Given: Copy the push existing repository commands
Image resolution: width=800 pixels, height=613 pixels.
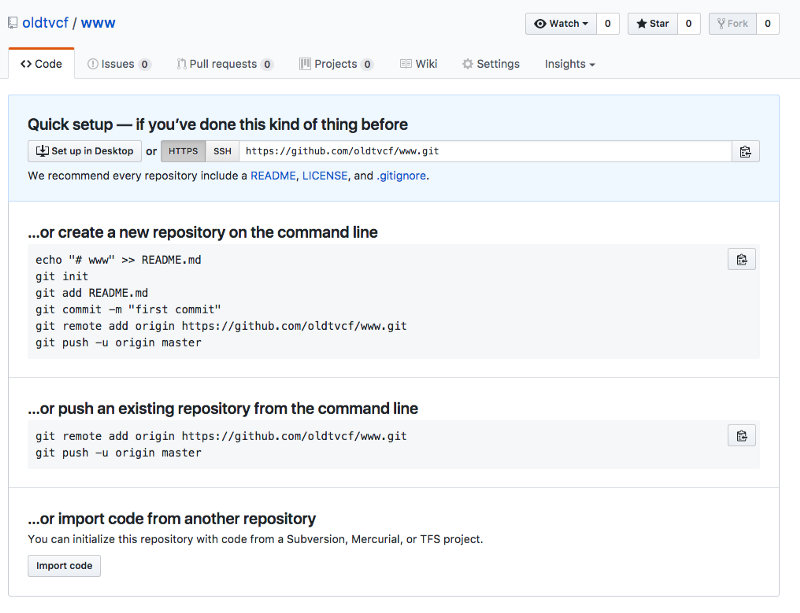Looking at the screenshot, I should point(742,436).
